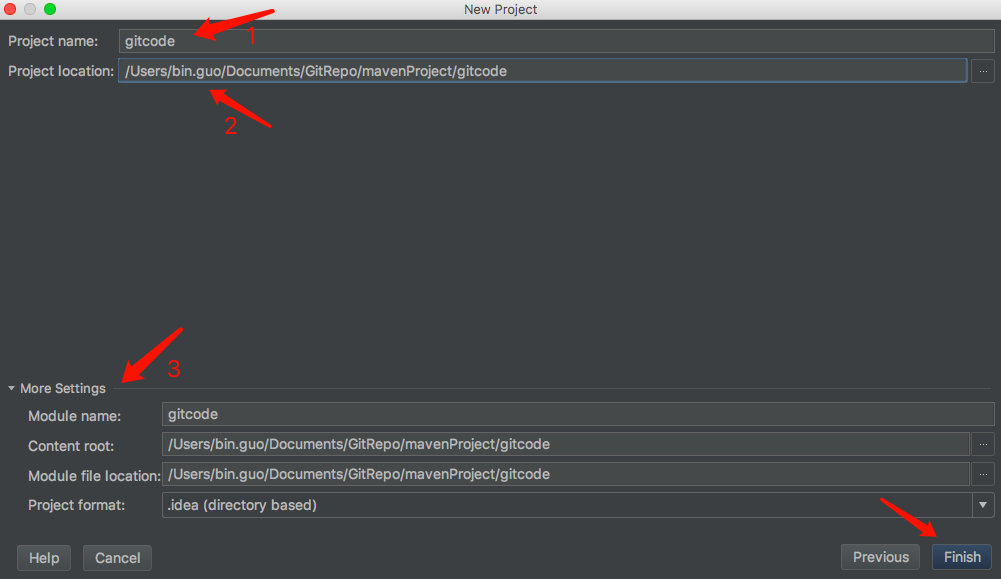Image resolution: width=1001 pixels, height=579 pixels.
Task: Collapse the More Settings section
Action: point(11,388)
